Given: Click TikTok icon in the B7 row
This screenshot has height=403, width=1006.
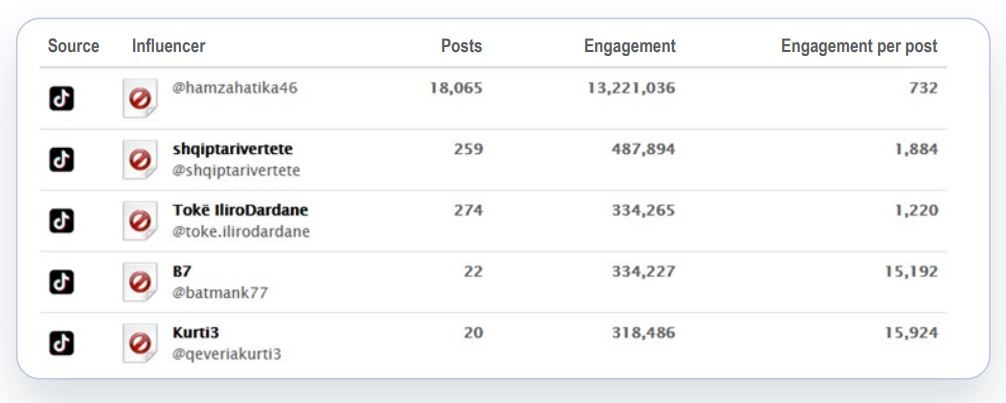Looking at the screenshot, I should pyautogui.click(x=62, y=282).
